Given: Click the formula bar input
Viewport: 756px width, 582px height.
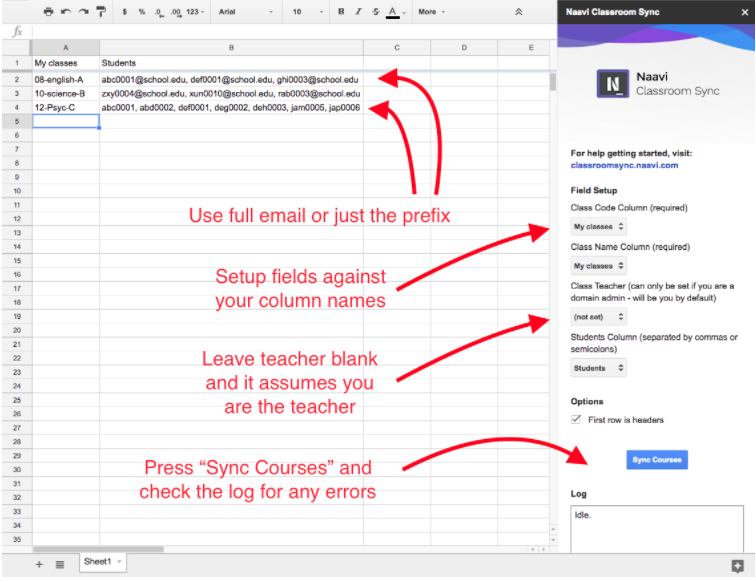Looking at the screenshot, I should [294, 32].
